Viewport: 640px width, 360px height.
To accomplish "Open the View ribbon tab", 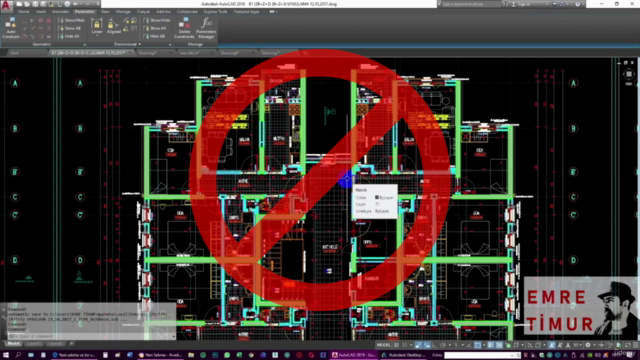I will pos(105,12).
